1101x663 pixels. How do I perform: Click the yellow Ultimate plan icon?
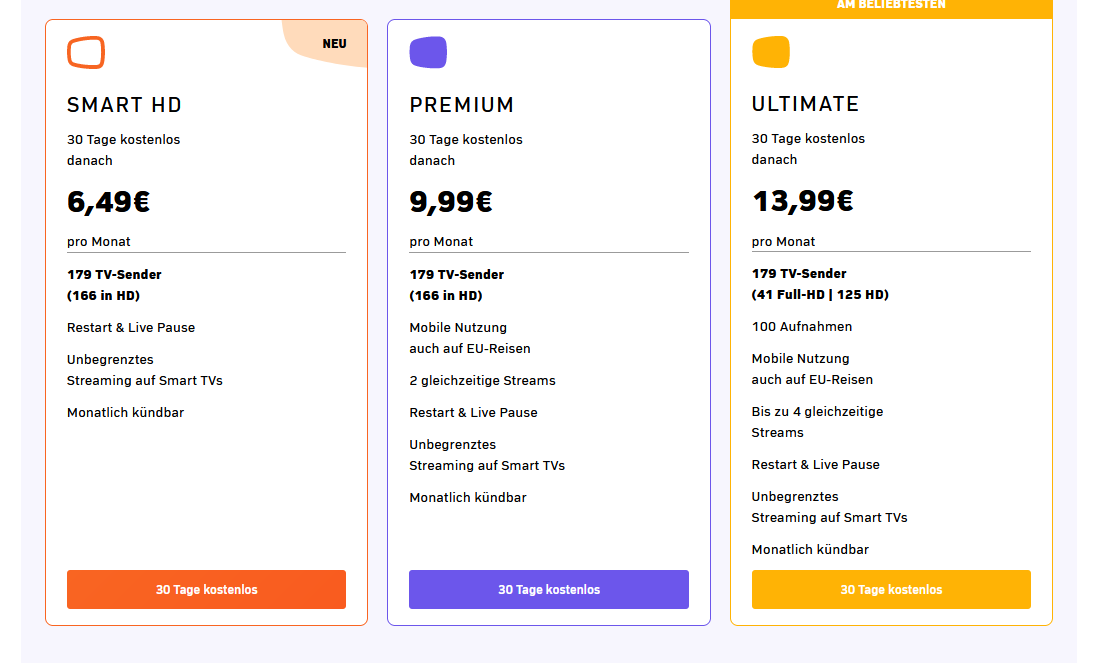pyautogui.click(x=771, y=52)
